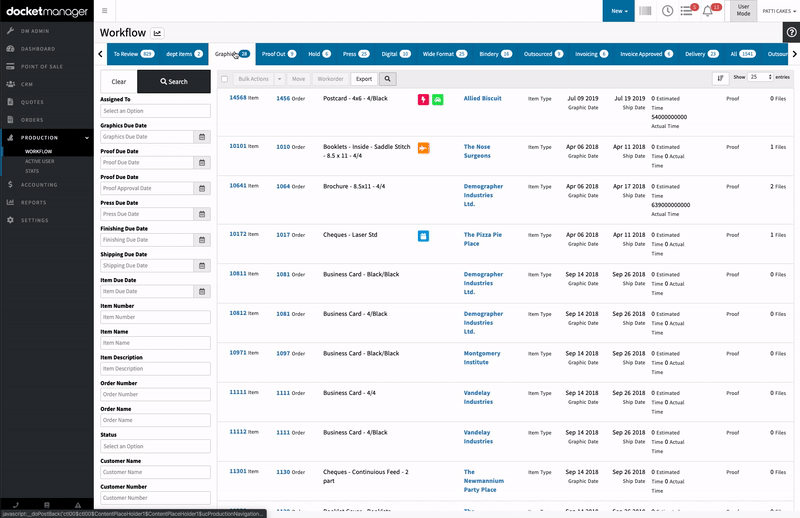
Task: Open the Accounting dollar icon
Action: 10,185
